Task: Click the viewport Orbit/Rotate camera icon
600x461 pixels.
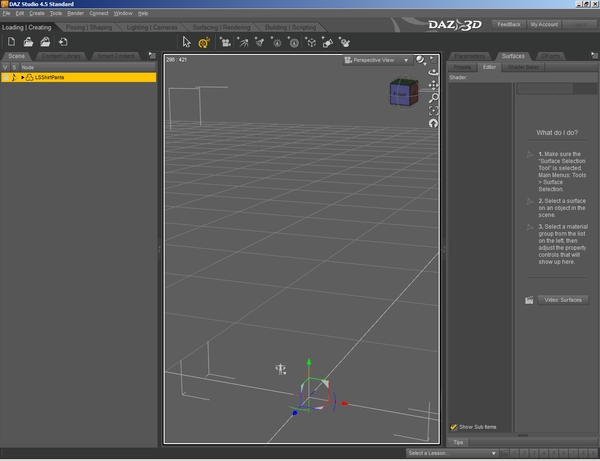Action: [x=433, y=72]
